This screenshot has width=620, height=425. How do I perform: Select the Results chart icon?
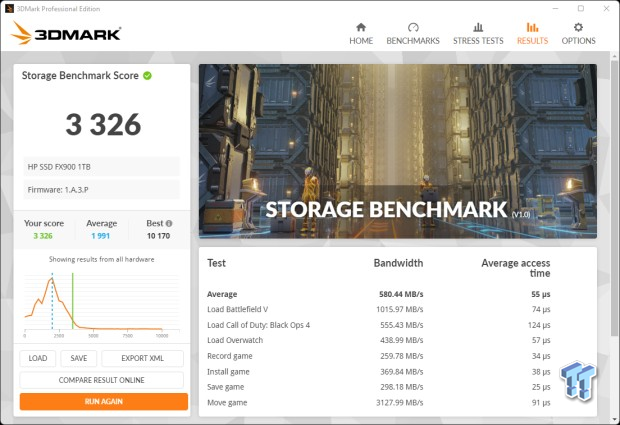pyautogui.click(x=532, y=27)
